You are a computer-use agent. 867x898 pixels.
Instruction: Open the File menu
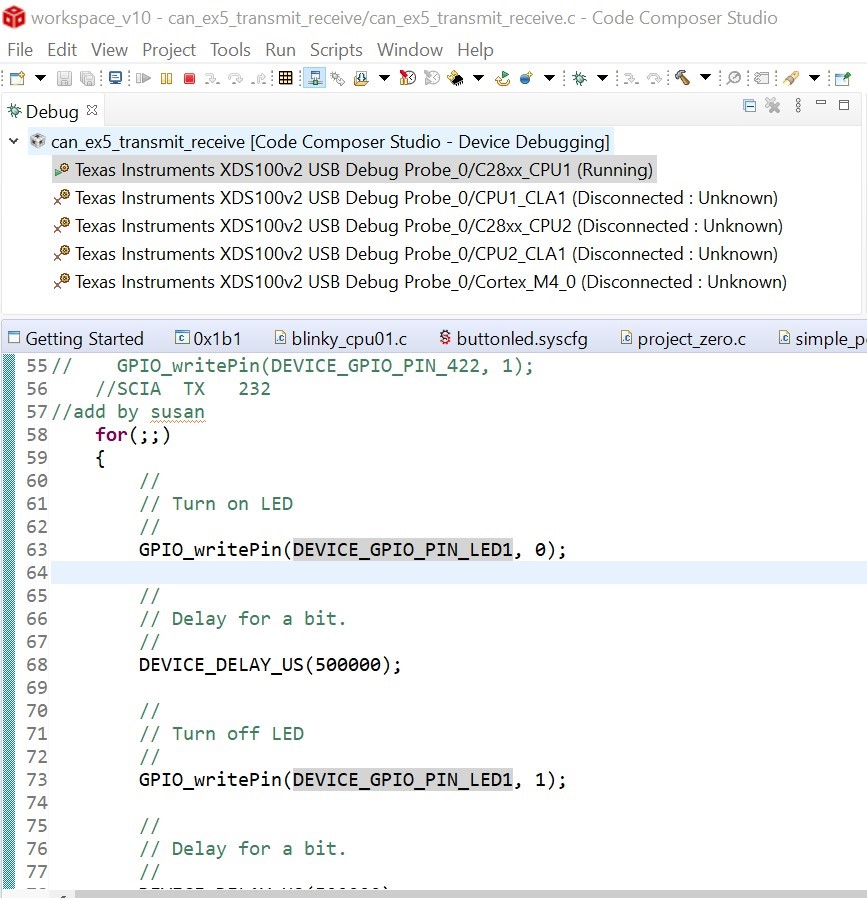pos(20,50)
